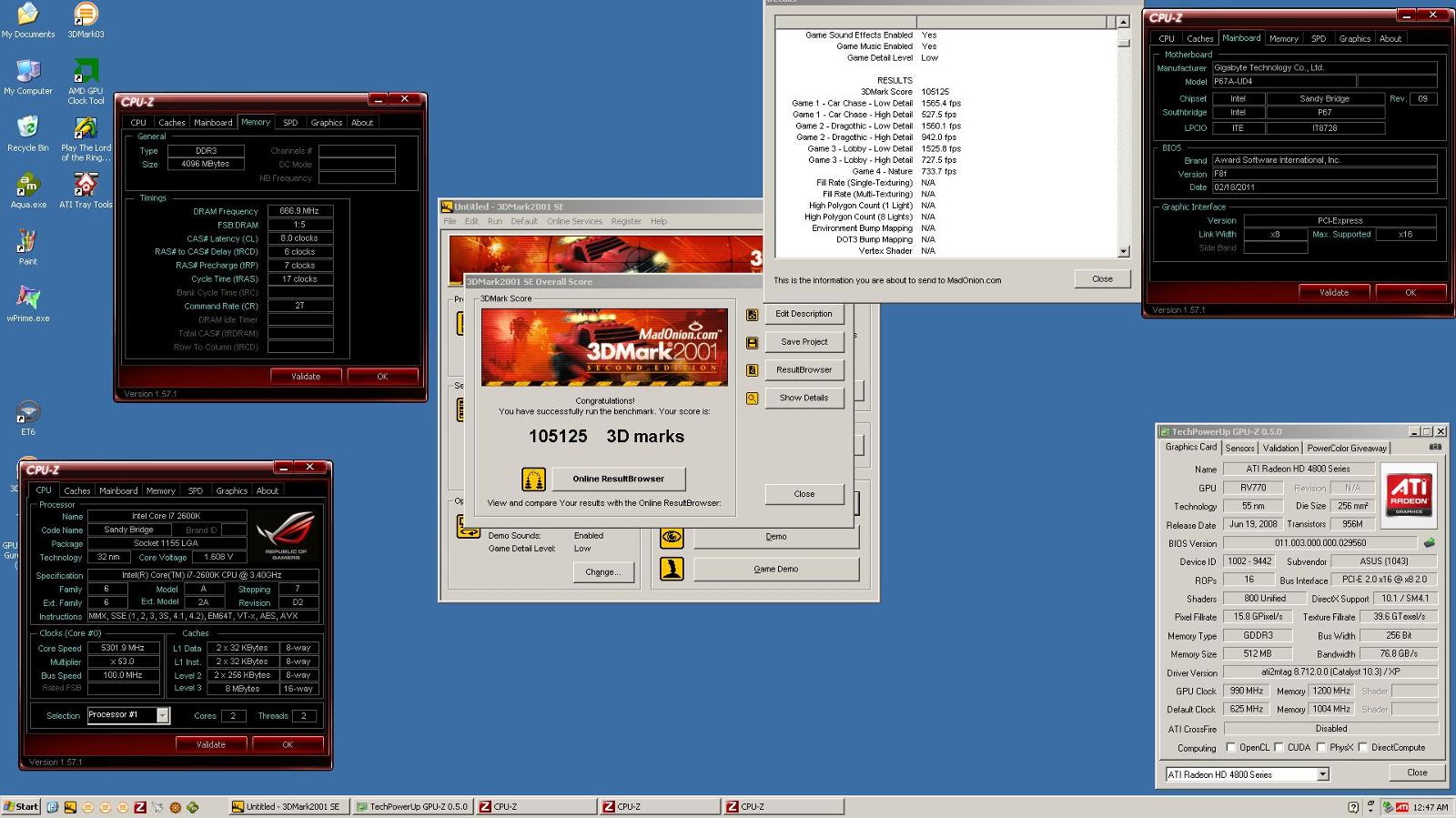Screen dimensions: 1456x818
Task: Click the Change... button in 3DMark options
Action: coord(602,572)
